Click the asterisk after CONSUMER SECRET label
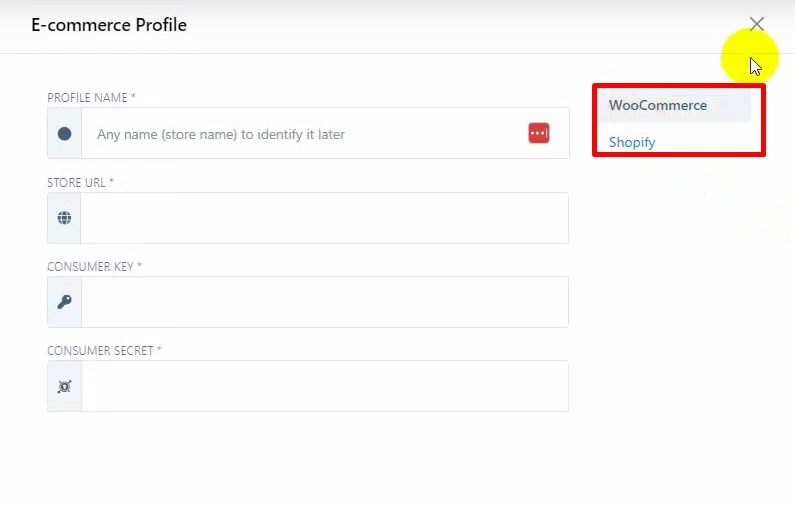The image size is (795, 506). tap(159, 351)
